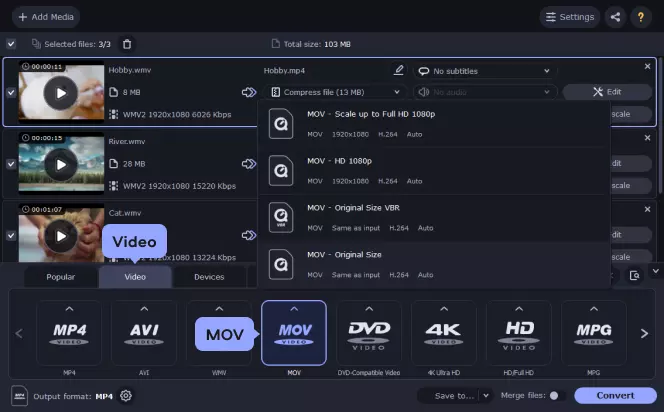Switch to the Video tab
664x412 pixels.
(x=135, y=277)
